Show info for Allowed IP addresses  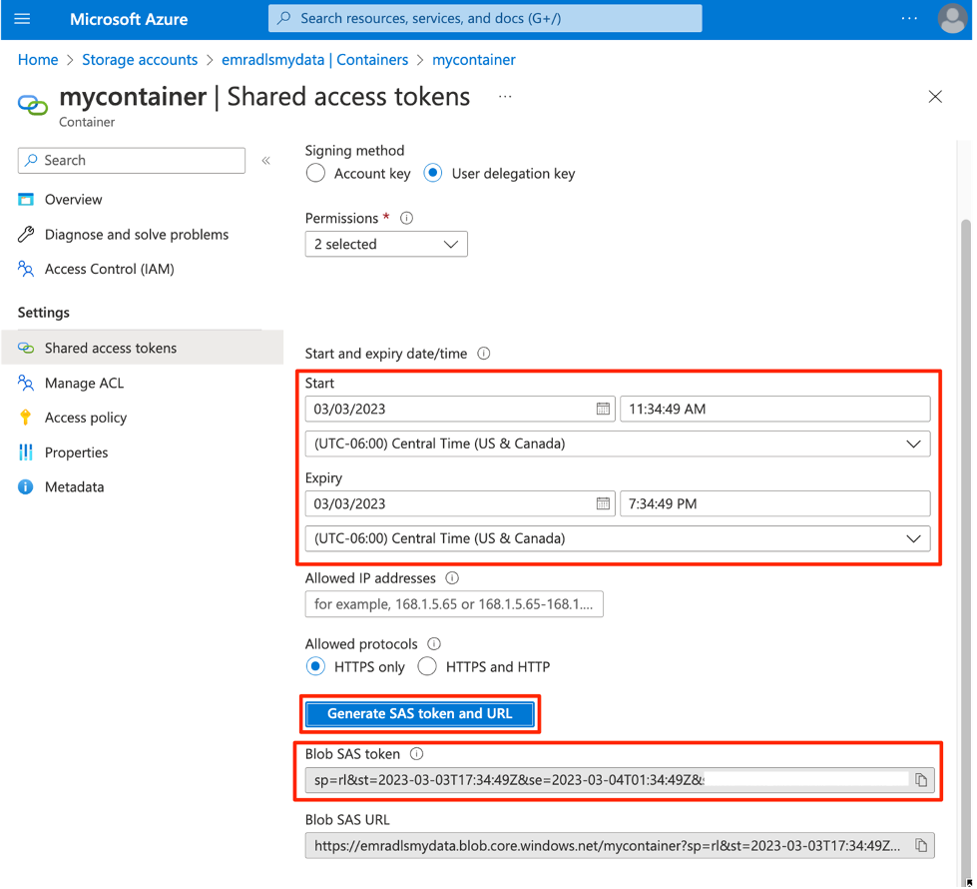(x=452, y=578)
